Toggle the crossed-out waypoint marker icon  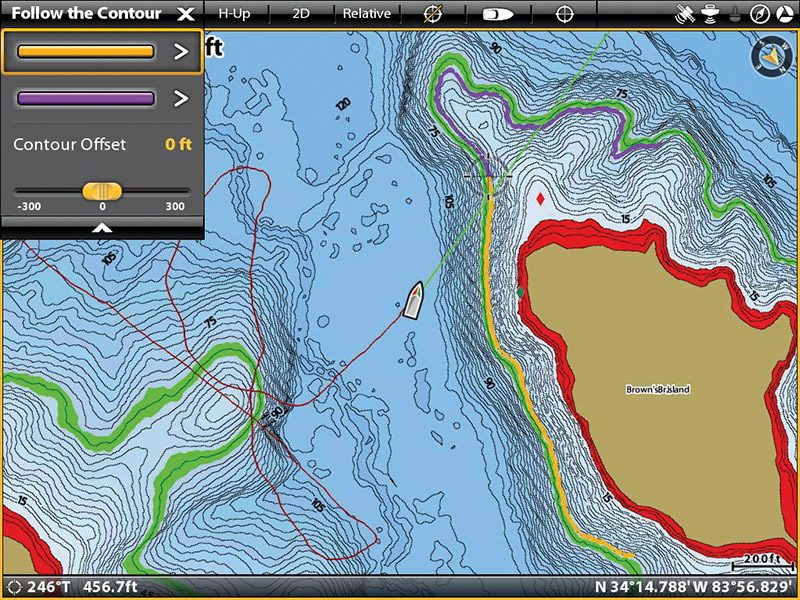[431, 13]
